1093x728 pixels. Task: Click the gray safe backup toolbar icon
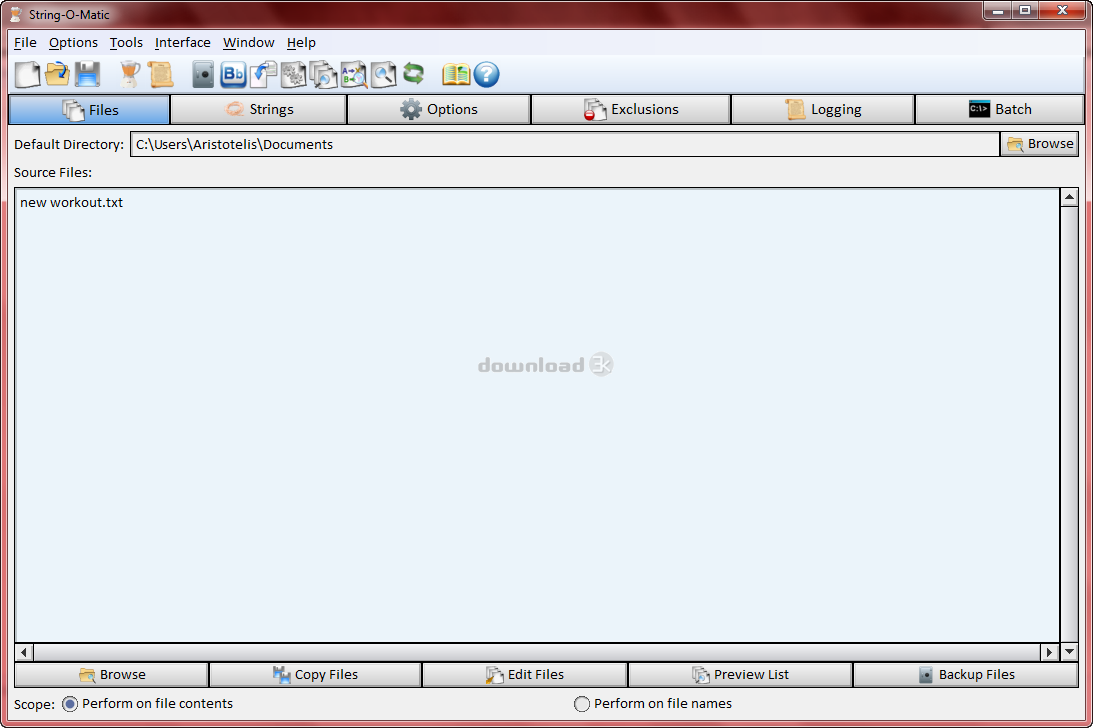pyautogui.click(x=203, y=74)
